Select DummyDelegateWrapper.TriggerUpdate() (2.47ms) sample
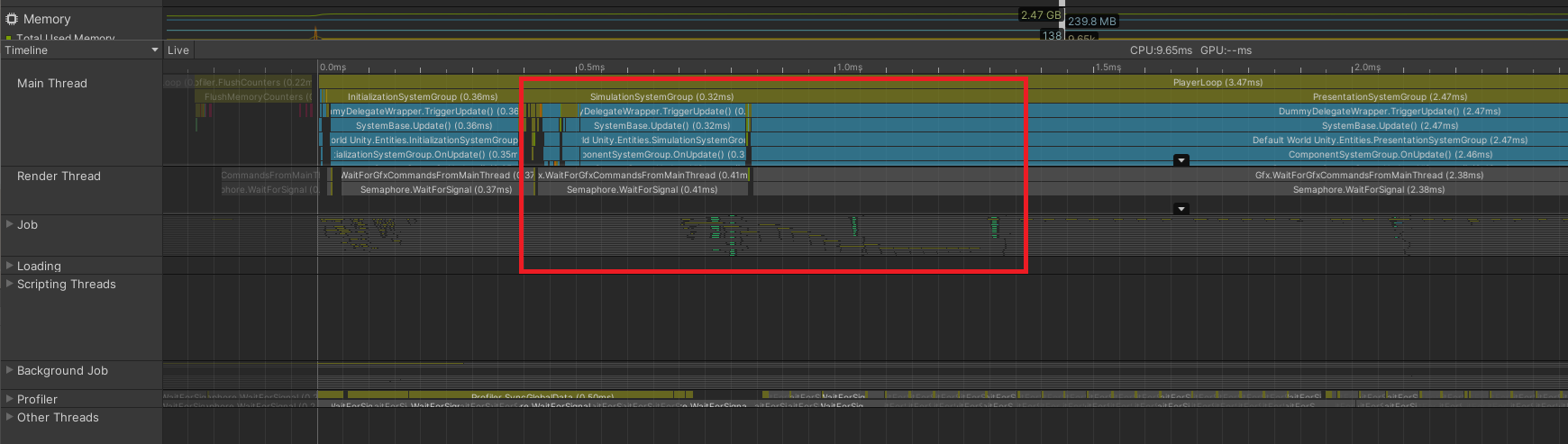 pos(1390,111)
